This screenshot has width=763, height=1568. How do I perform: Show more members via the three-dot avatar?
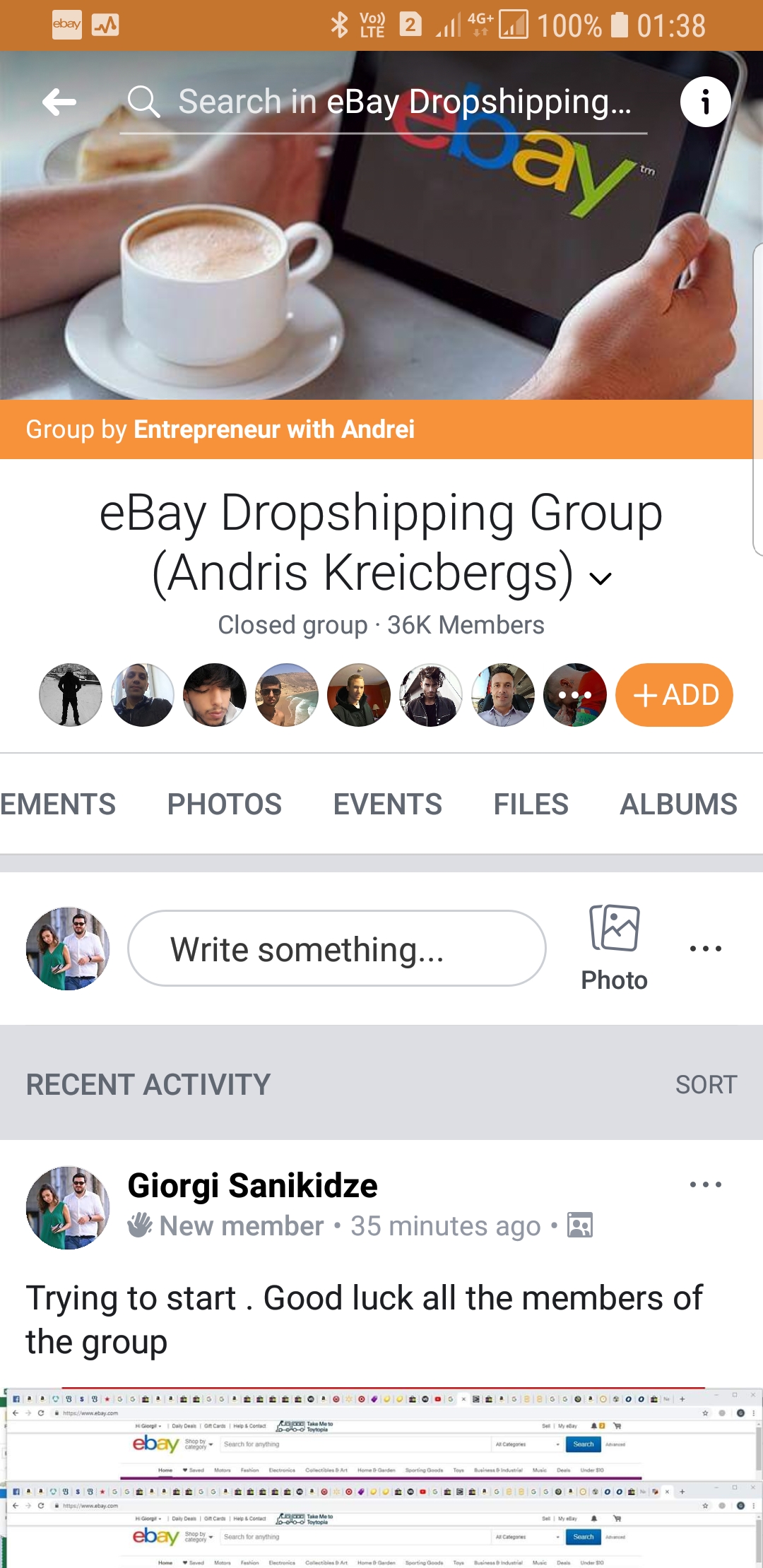pos(574,695)
